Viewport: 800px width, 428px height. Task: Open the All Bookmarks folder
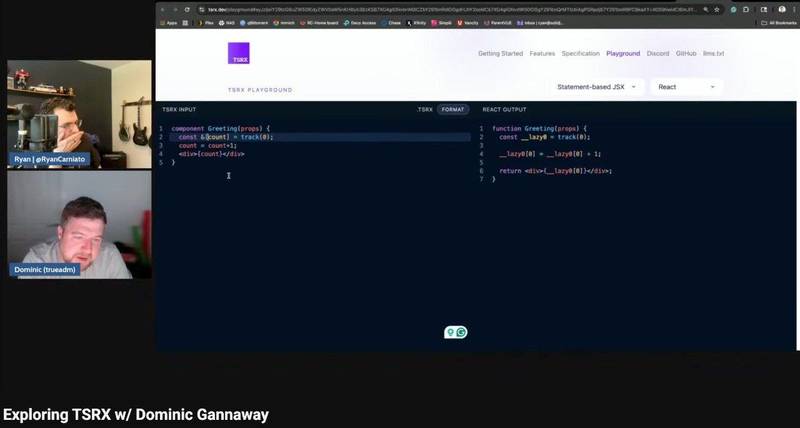tap(779, 23)
